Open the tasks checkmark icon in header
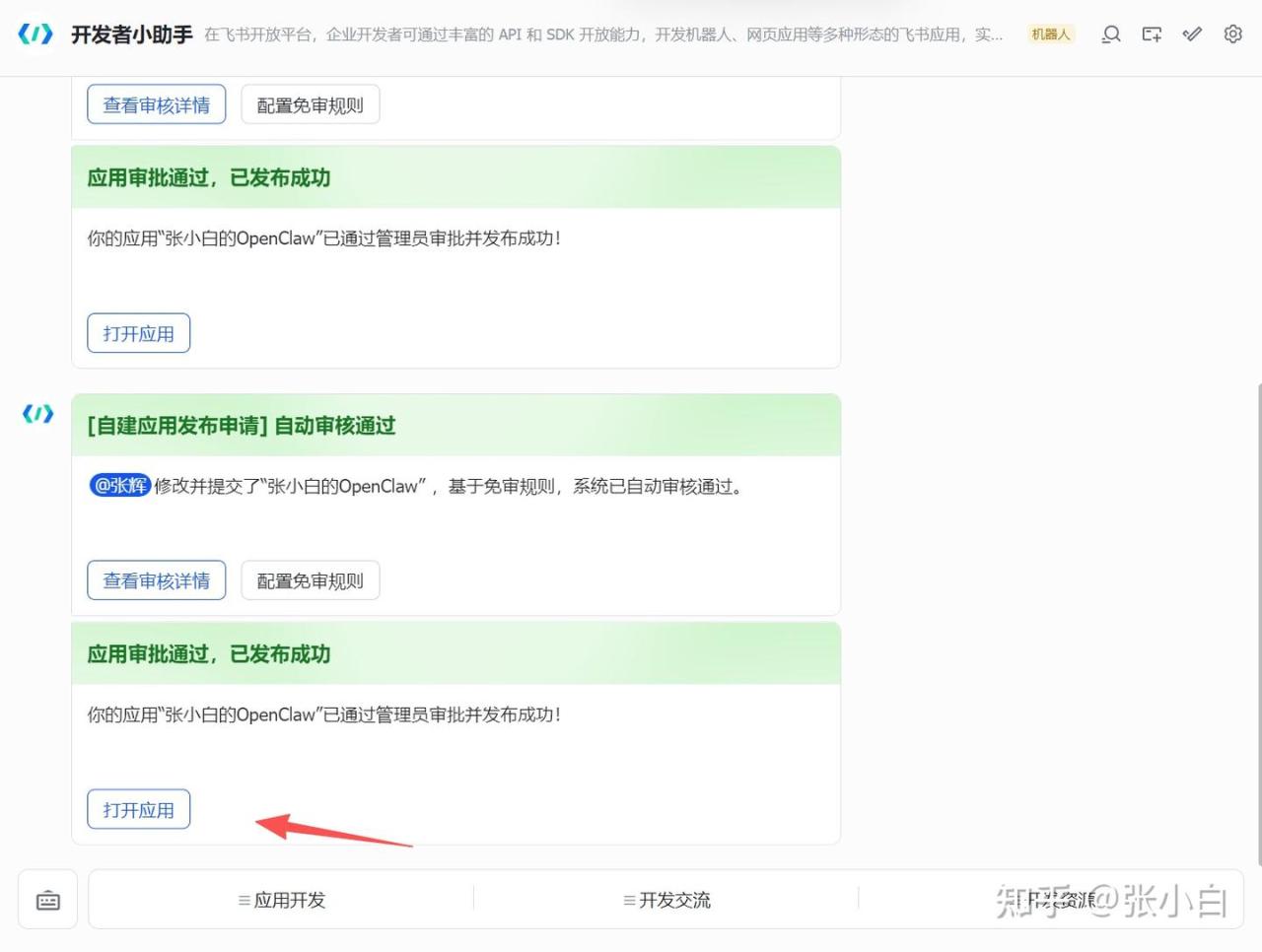Image resolution: width=1262 pixels, height=952 pixels. [x=1192, y=34]
